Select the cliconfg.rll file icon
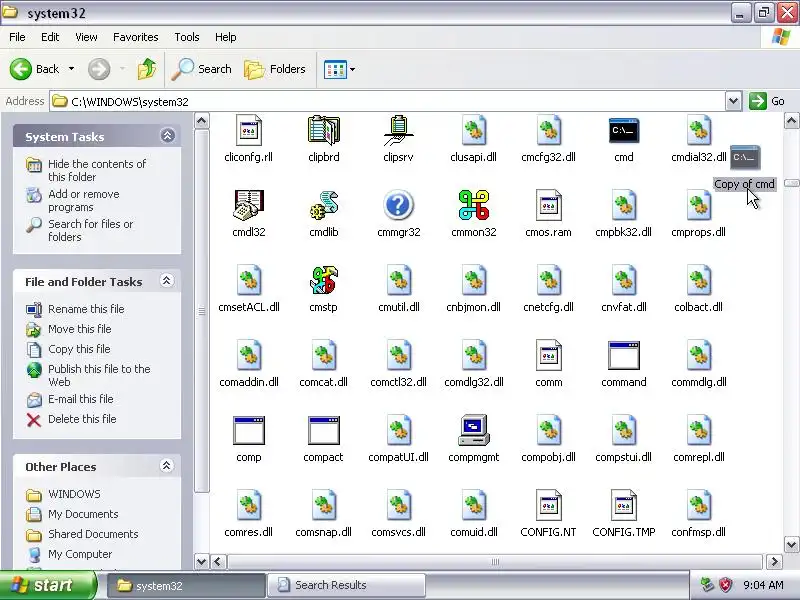This screenshot has height=600, width=800. (x=248, y=130)
